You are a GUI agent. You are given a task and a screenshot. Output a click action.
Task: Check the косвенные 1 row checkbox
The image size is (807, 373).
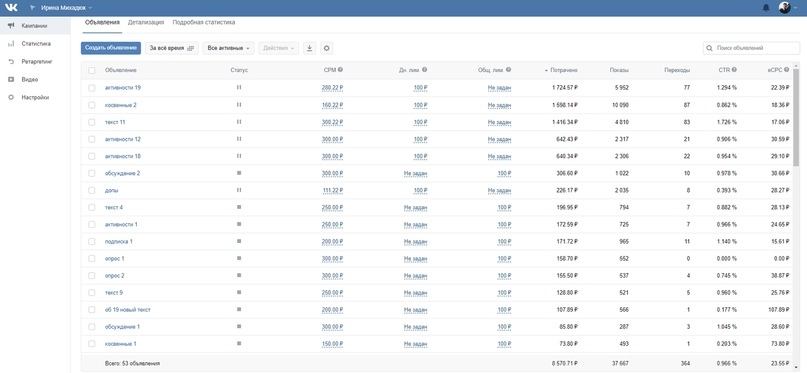coord(92,344)
